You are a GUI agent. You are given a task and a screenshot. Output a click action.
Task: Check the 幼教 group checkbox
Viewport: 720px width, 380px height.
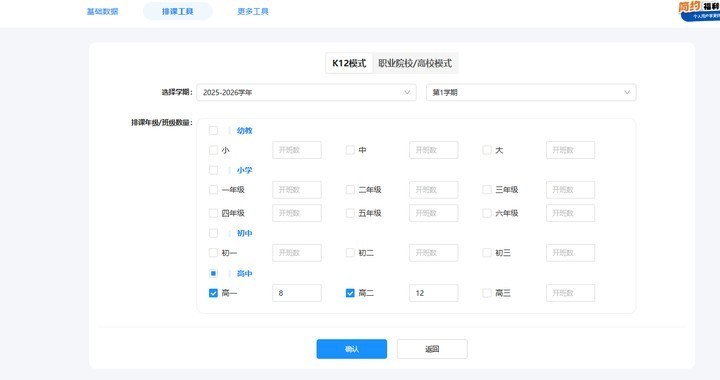pyautogui.click(x=213, y=130)
